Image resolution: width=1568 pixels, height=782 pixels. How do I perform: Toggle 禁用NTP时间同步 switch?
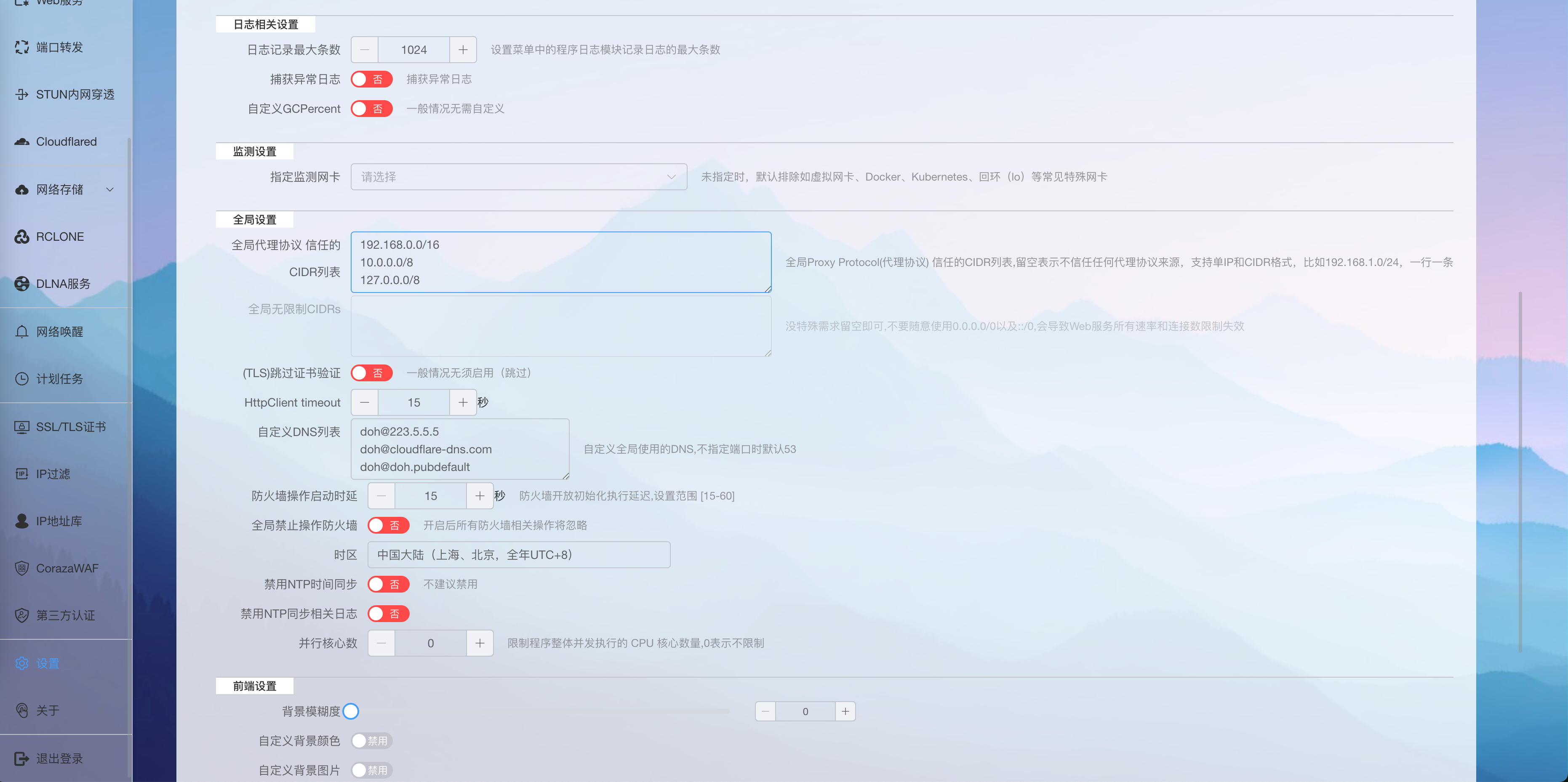[388, 584]
